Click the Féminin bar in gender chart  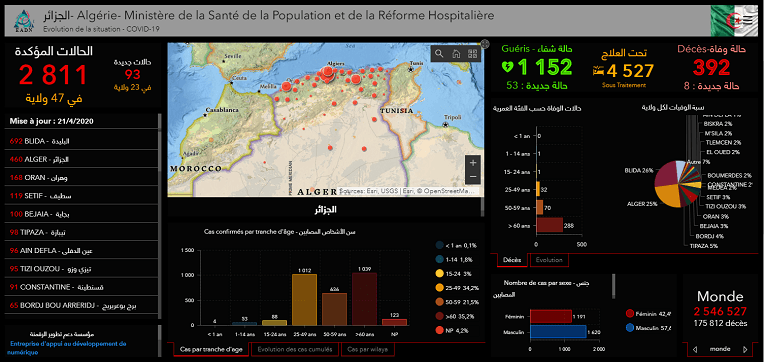point(550,316)
